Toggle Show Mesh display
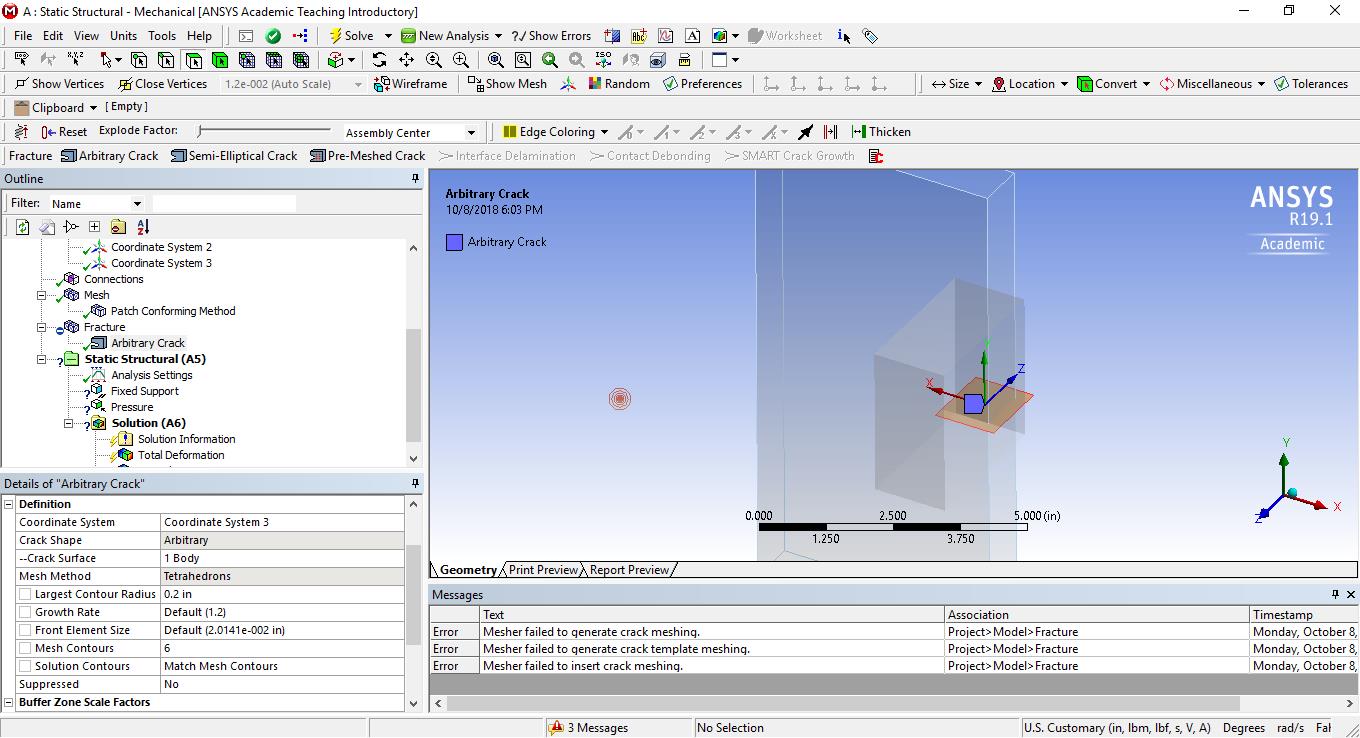 pos(507,84)
